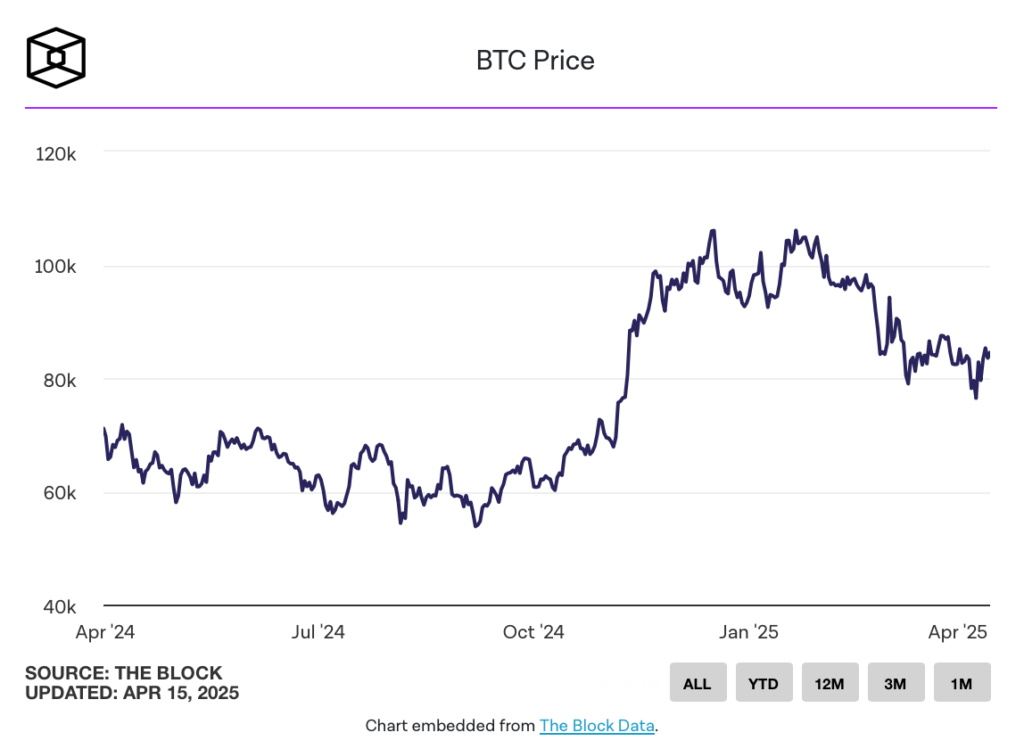Viewport: 1024px width, 749px height.
Task: Choose the 12M time range
Action: coord(830,683)
